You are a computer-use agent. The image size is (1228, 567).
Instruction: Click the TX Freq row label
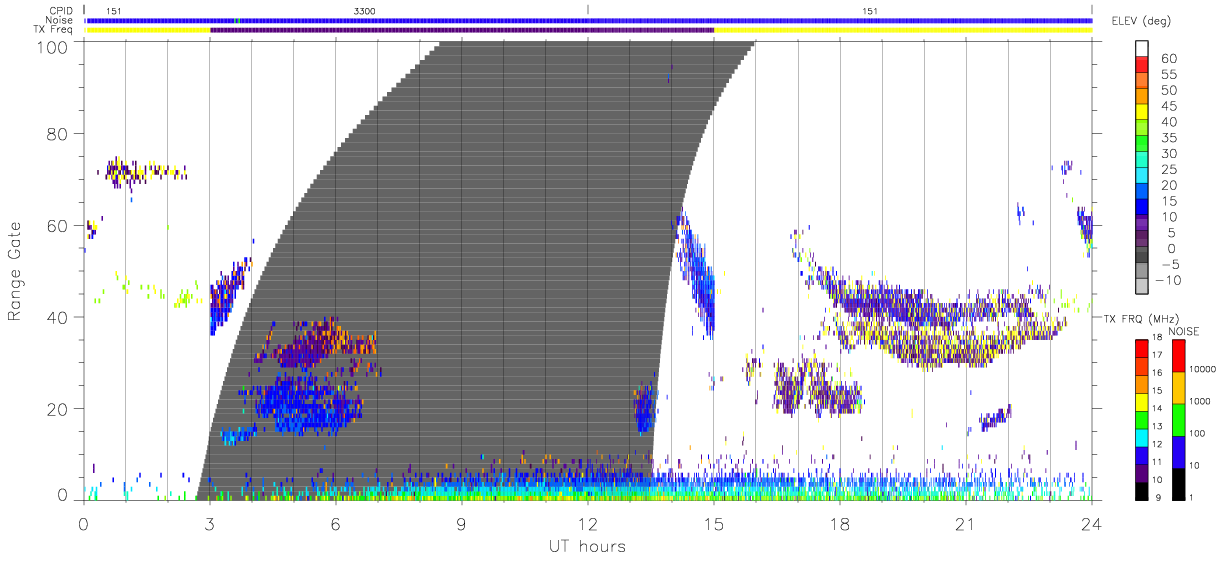pyautogui.click(x=55, y=30)
